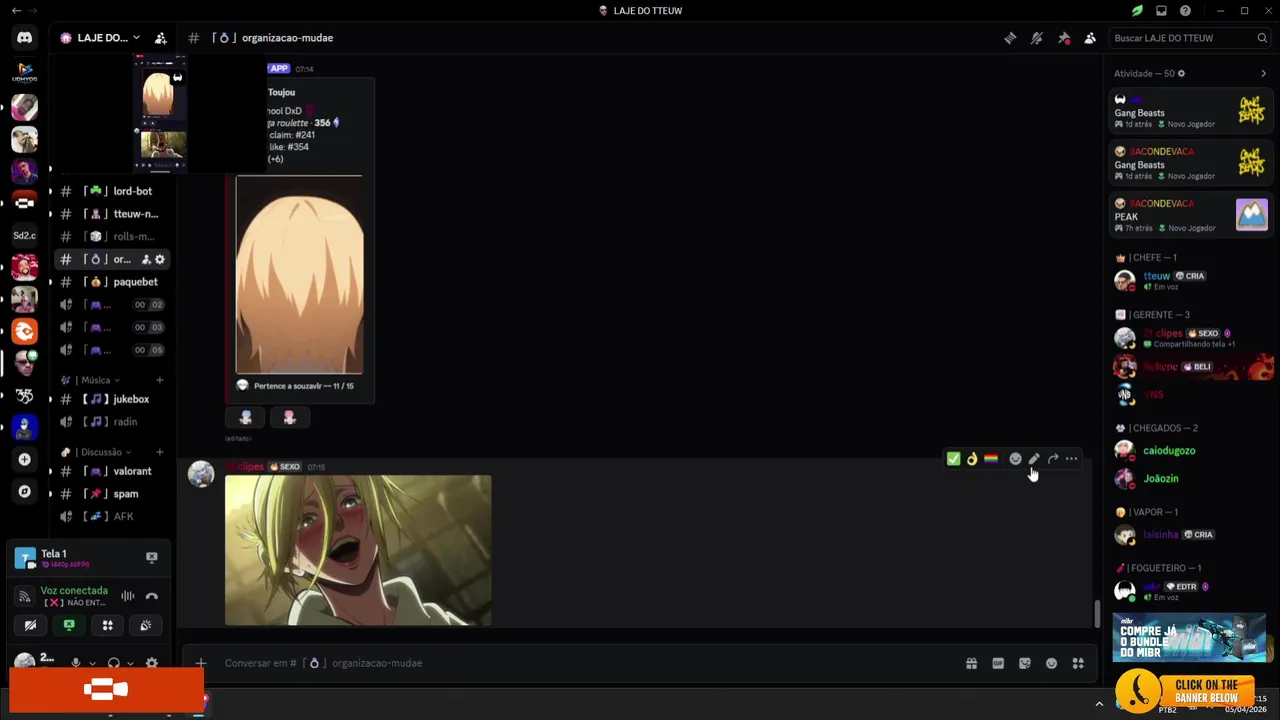Open voice connection info signal icon
1280x720 pixels.
[25, 596]
